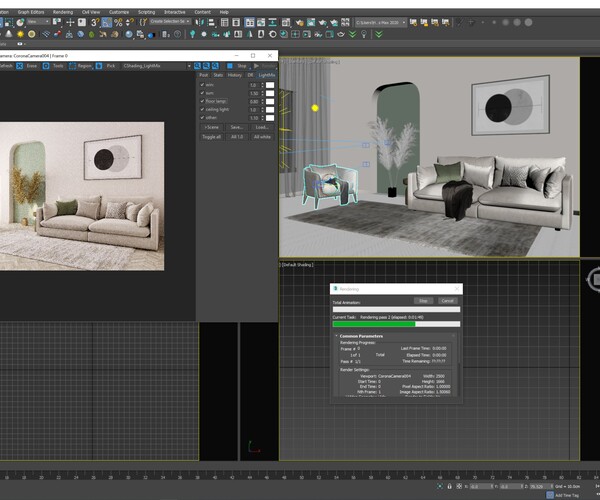Click the Render Production teapot icon
This screenshot has width=600, height=500.
click(x=322, y=23)
